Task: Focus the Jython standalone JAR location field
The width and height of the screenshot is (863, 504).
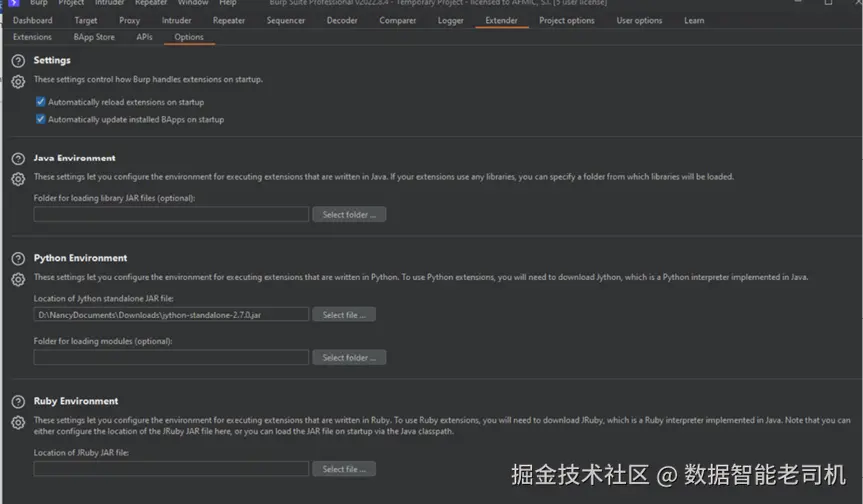Action: (171, 315)
